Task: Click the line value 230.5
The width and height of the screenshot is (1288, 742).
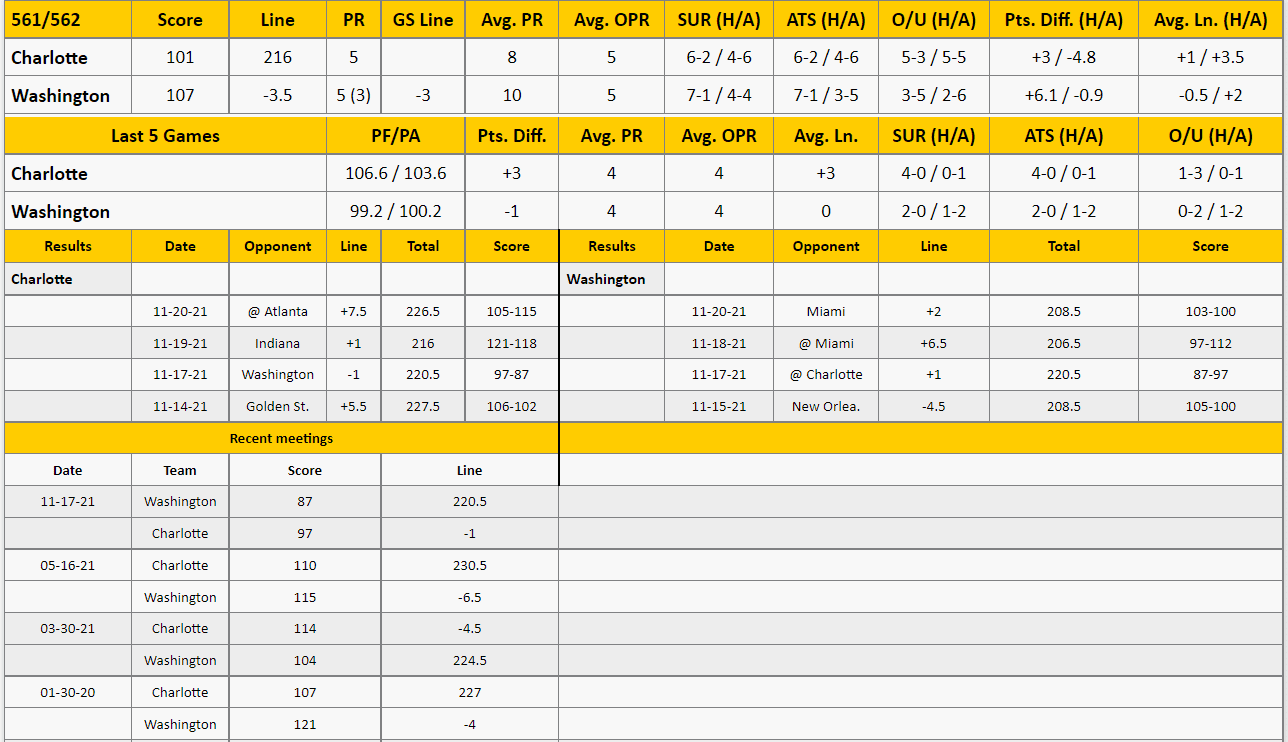Action: click(469, 565)
